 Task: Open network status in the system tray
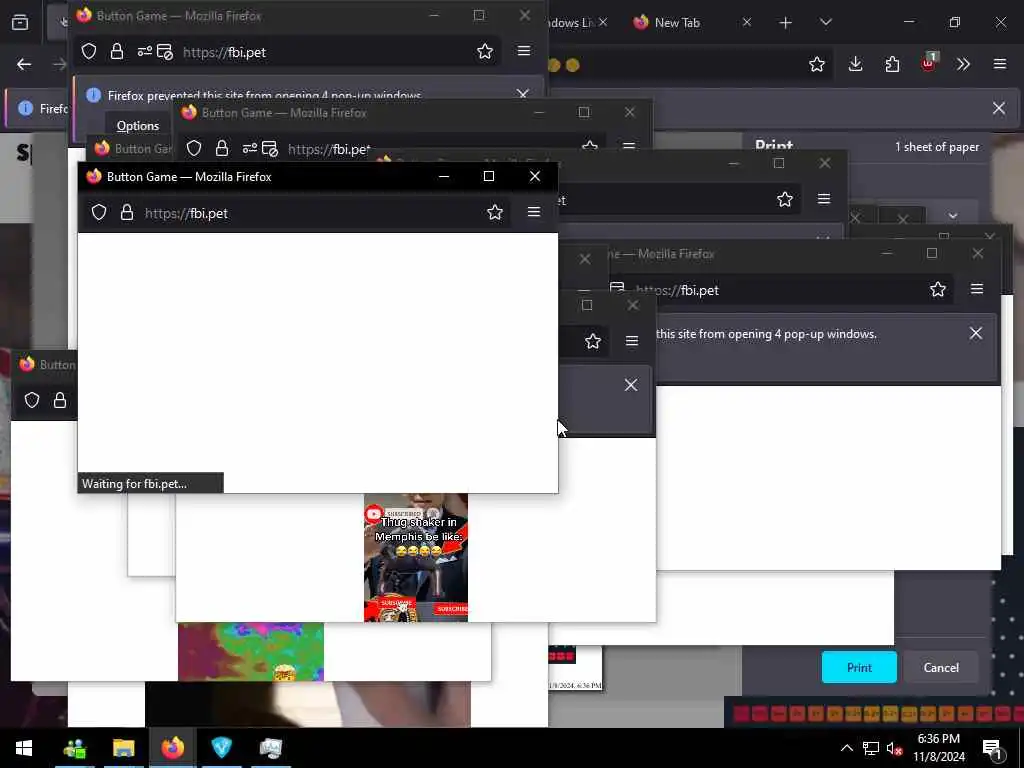870,748
